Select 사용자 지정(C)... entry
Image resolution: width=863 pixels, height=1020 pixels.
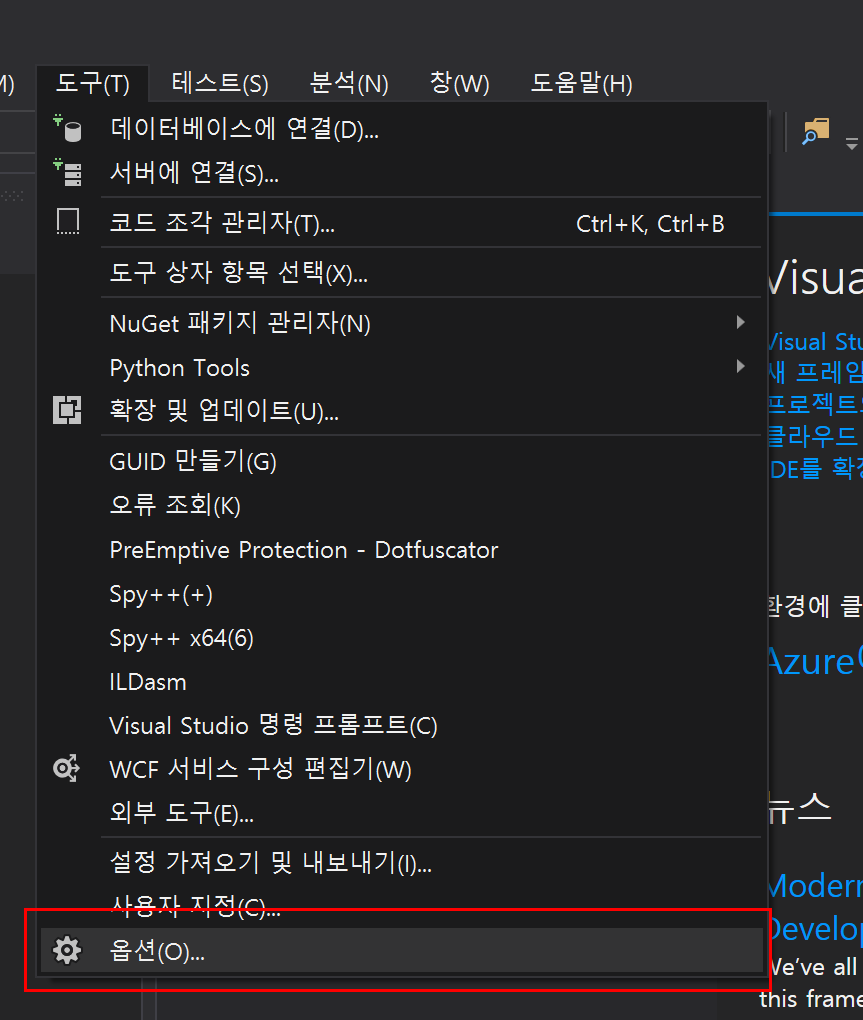coord(401,906)
